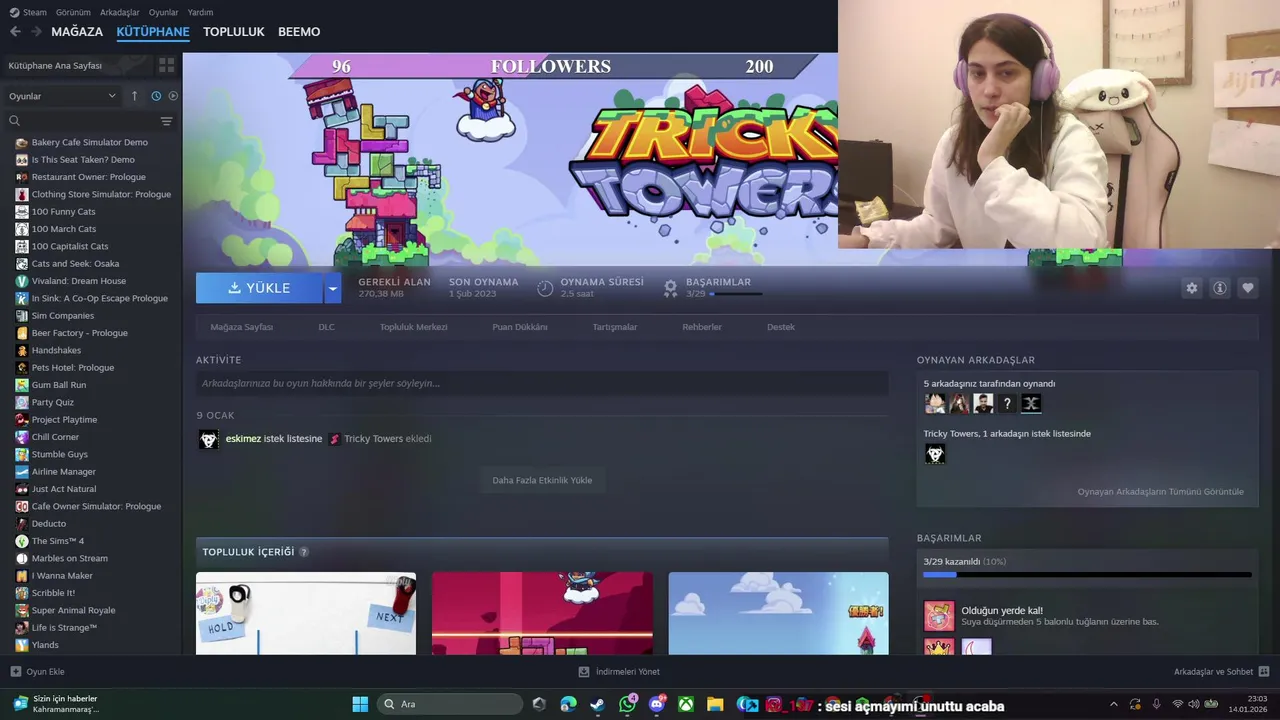Click Daha Fazla Etkinlik Yükle button
The image size is (1280, 720).
[x=542, y=480]
